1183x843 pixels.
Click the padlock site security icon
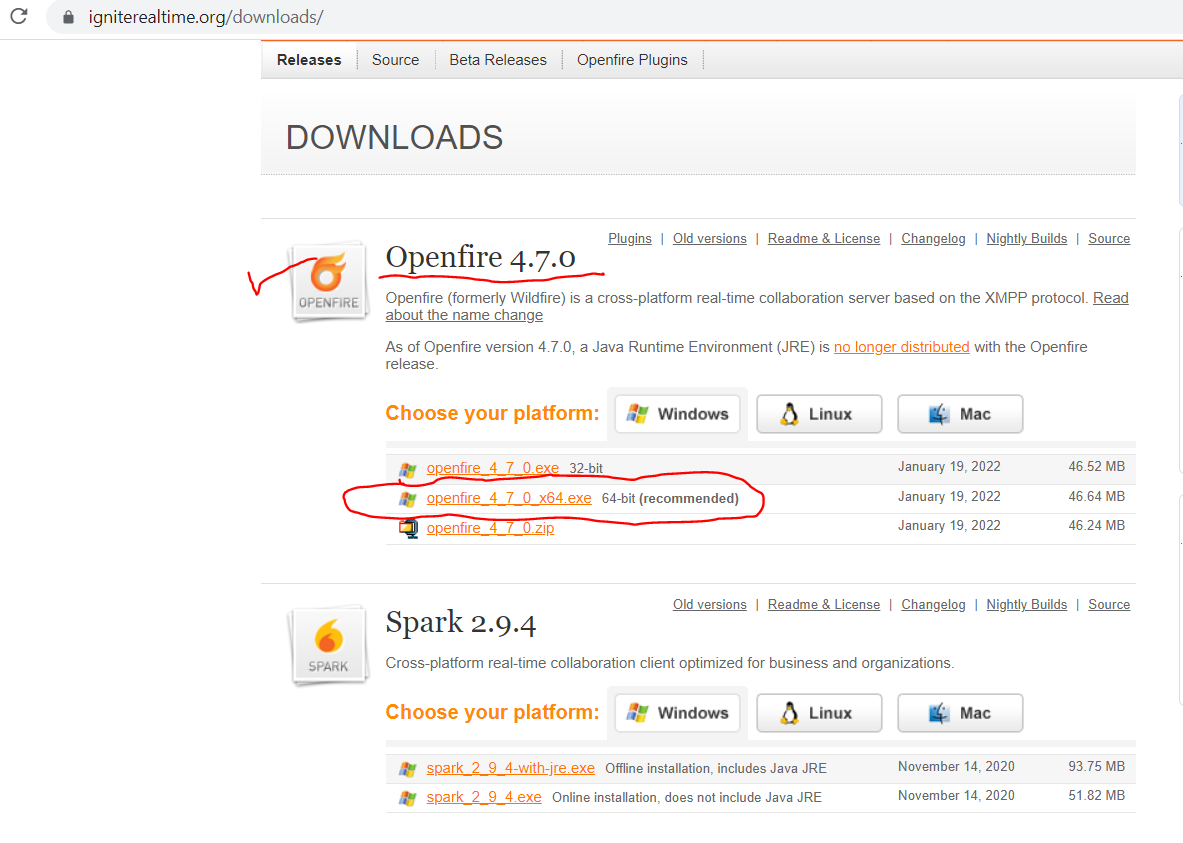click(68, 17)
